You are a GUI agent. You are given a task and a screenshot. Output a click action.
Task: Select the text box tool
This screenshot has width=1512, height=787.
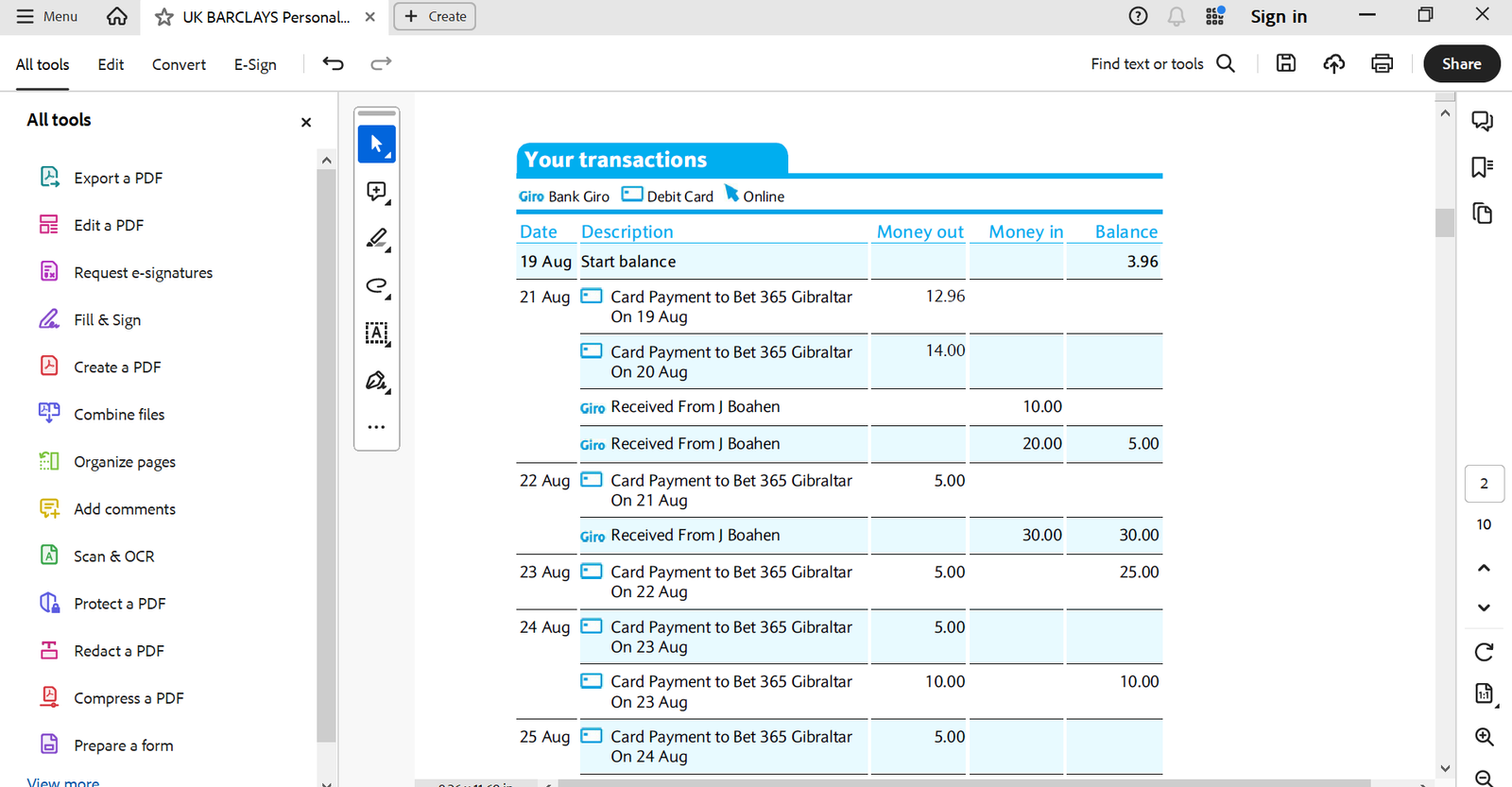[376, 334]
